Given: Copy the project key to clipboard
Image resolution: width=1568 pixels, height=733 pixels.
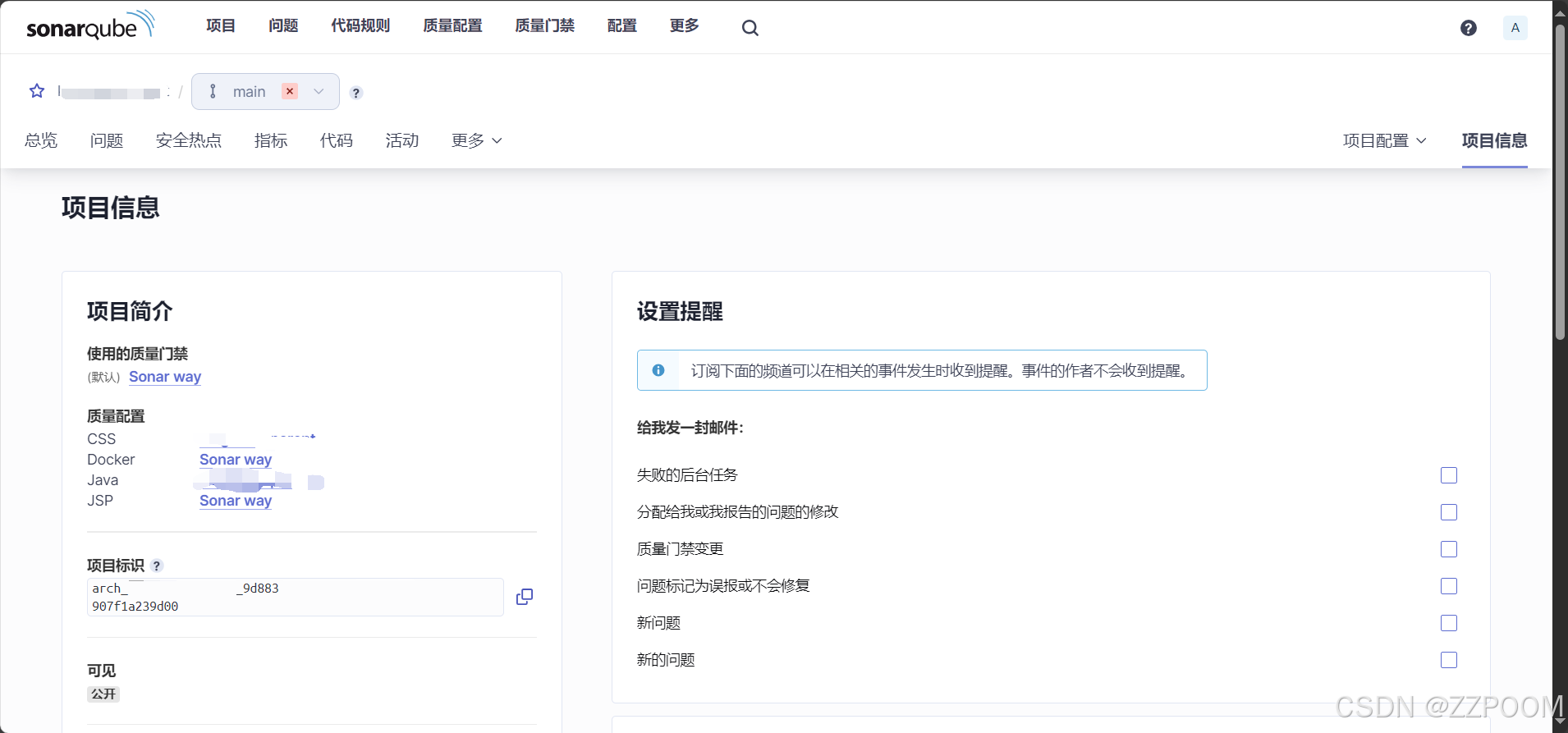Looking at the screenshot, I should click(525, 597).
